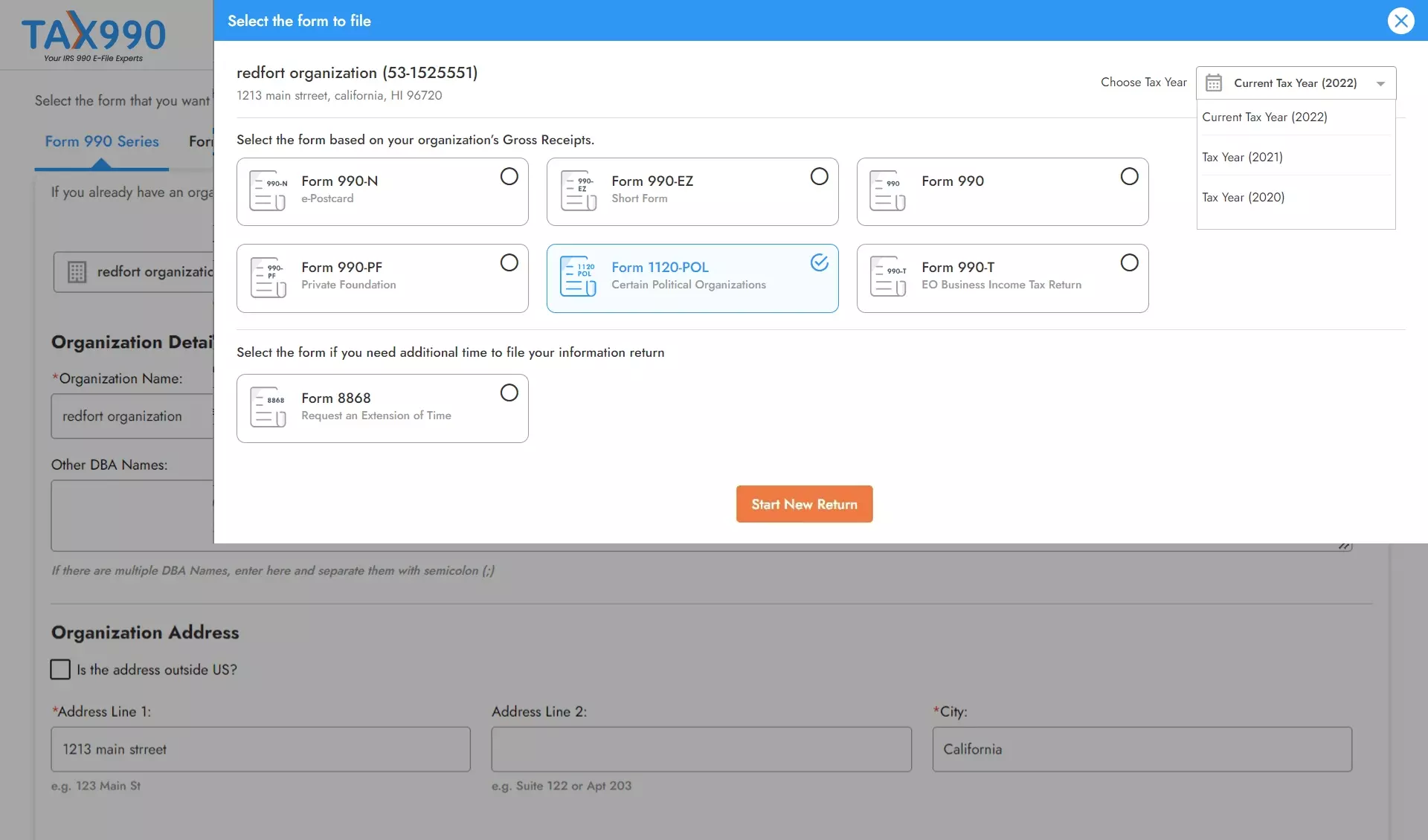Open the Form 990 Series tab

pos(102,141)
